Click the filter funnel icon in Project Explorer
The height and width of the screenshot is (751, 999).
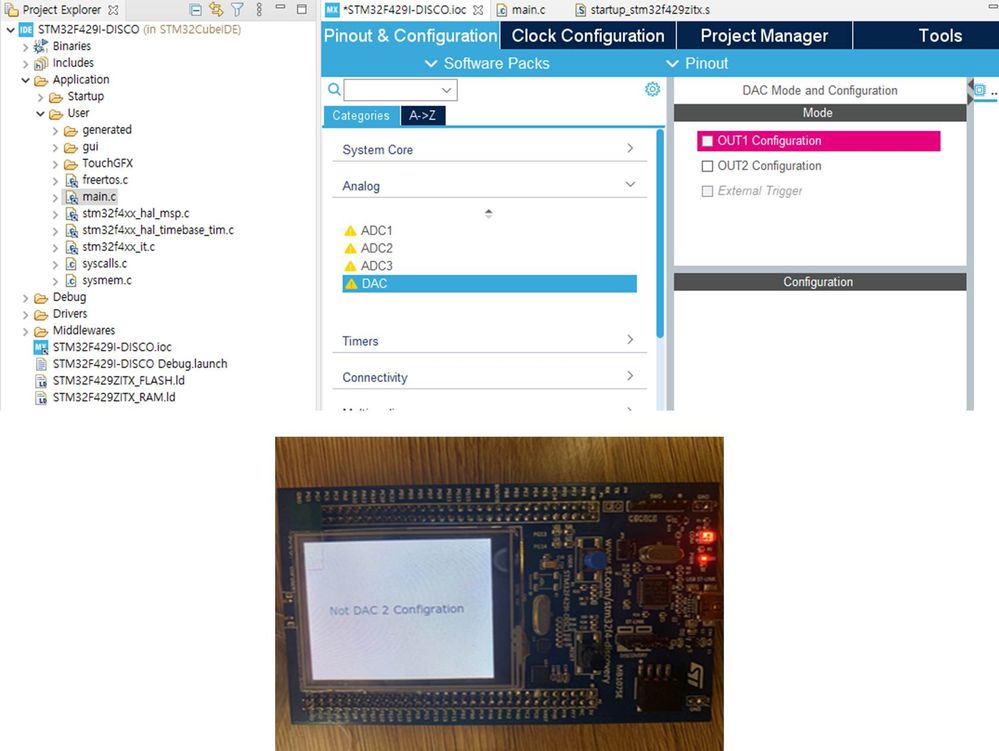[237, 10]
